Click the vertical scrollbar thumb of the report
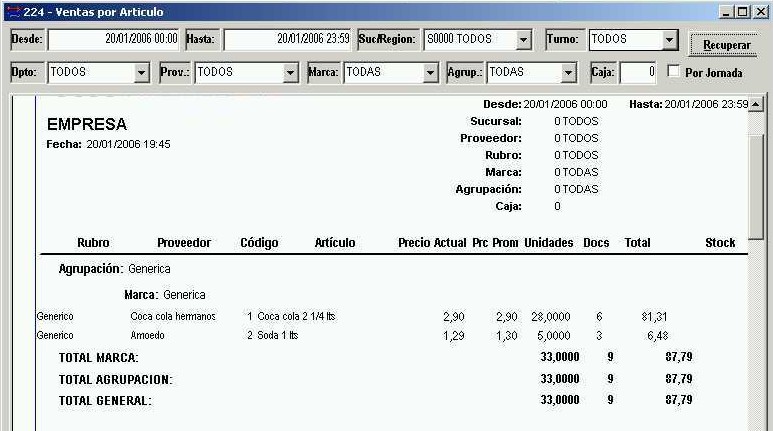The height and width of the screenshot is (431, 773). [756, 170]
